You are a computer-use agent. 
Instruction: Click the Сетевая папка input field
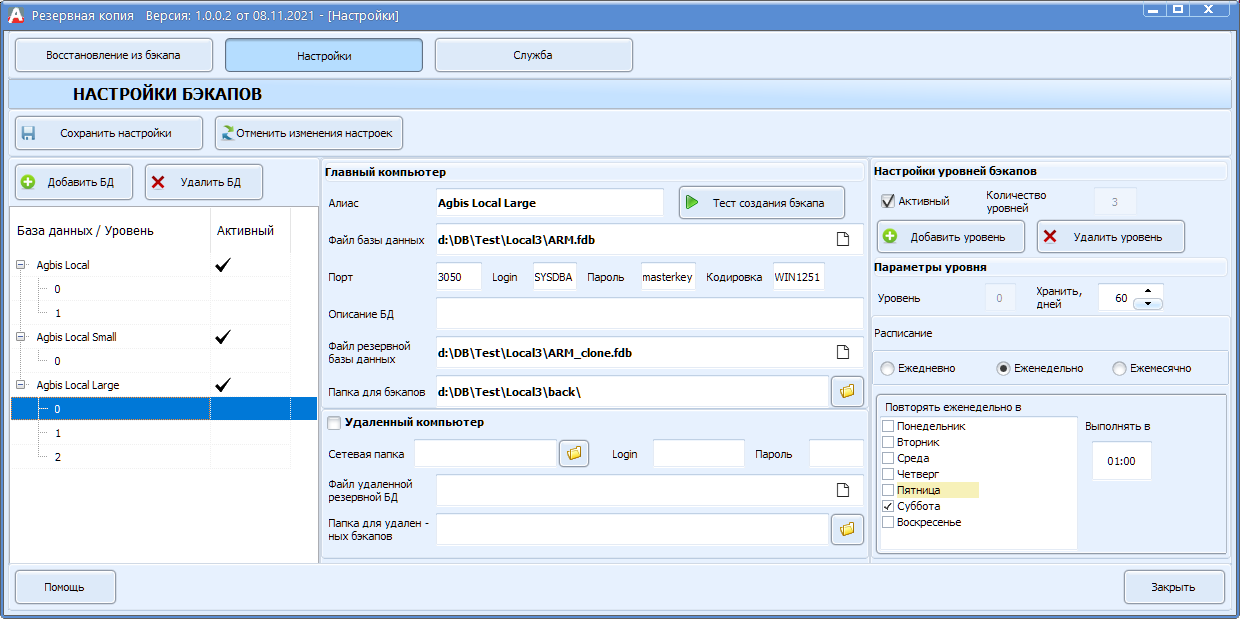486,454
